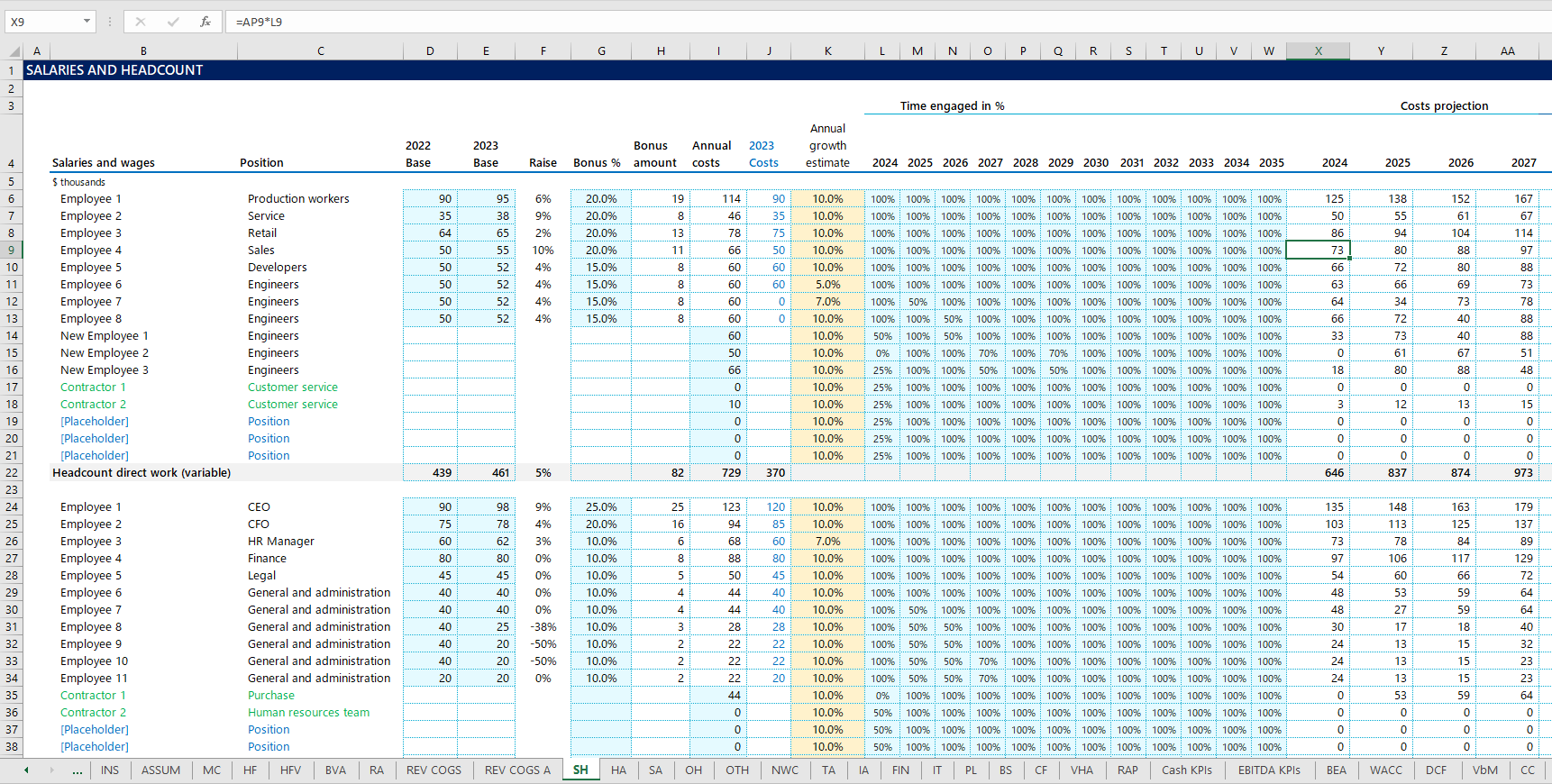The height and width of the screenshot is (784, 1552).
Task: Click the next sheet tab arrow
Action: pyautogui.click(x=51, y=770)
